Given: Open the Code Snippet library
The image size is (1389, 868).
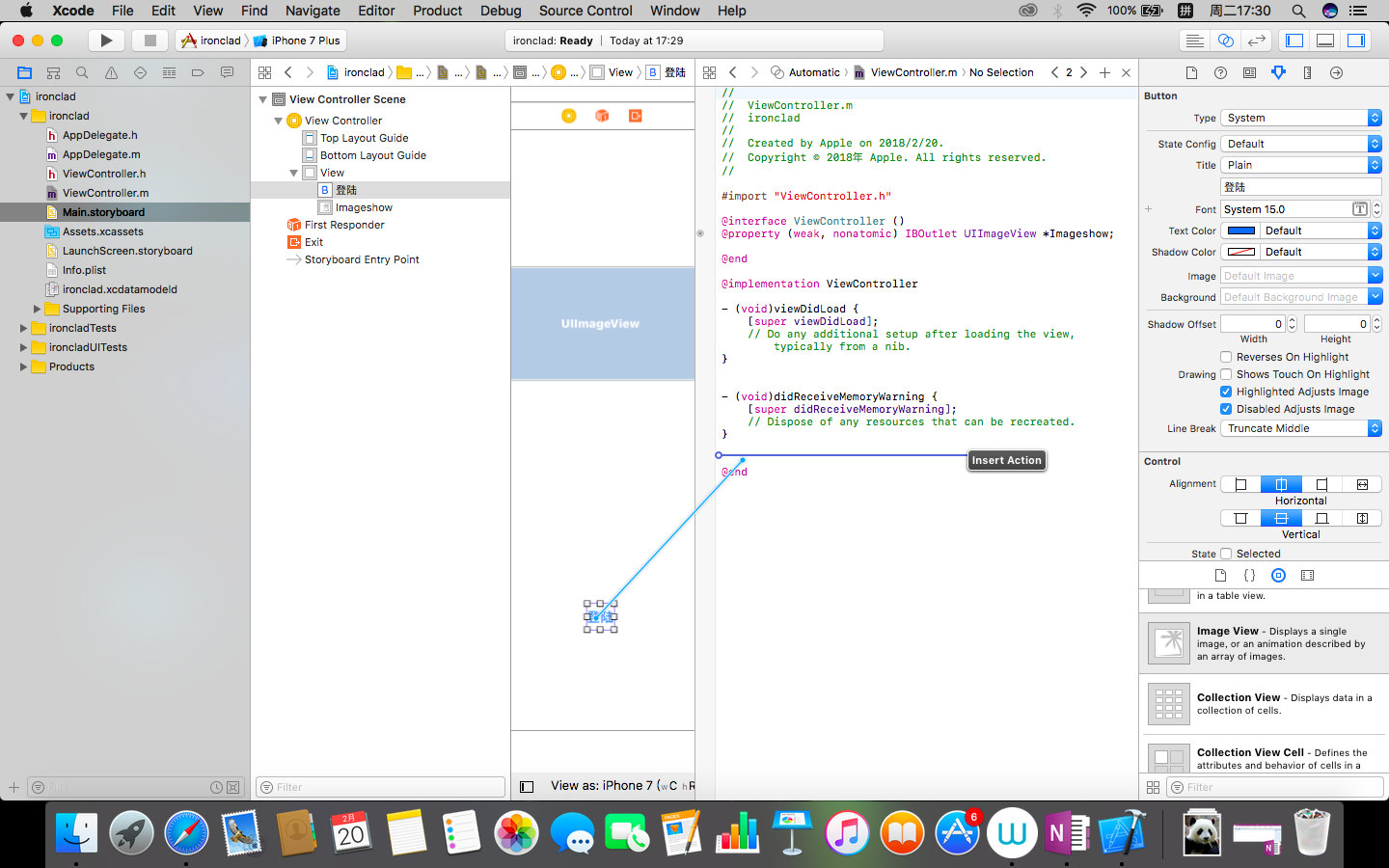Looking at the screenshot, I should click(x=1249, y=575).
